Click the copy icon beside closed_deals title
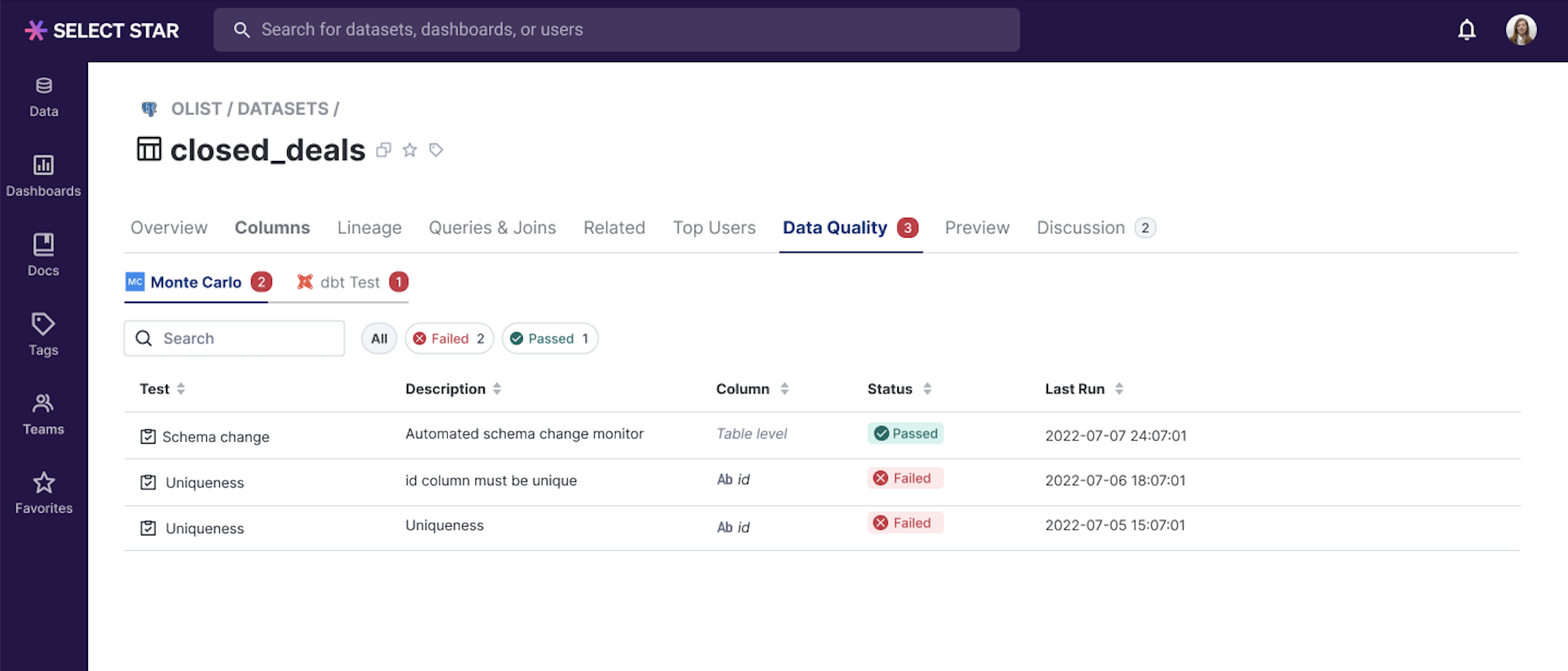This screenshot has height=671, width=1568. click(384, 150)
